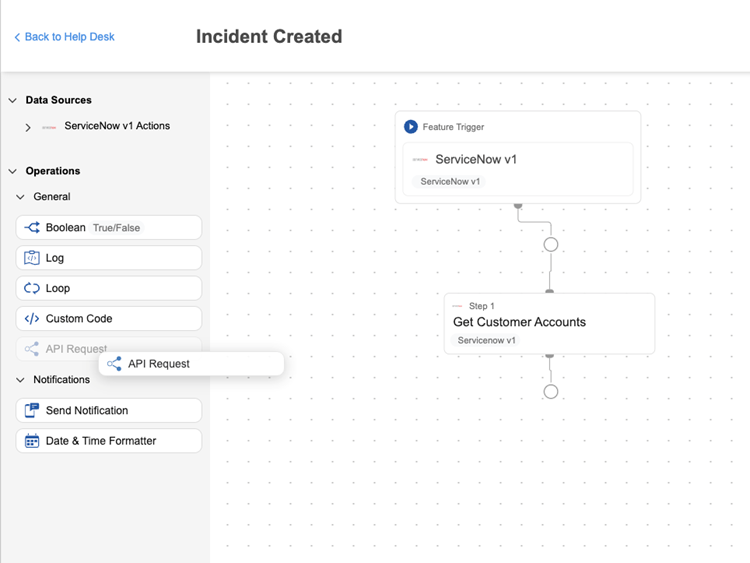The image size is (750, 563).
Task: Click the Step 1 ServiceNow logo
Action: coord(457,306)
